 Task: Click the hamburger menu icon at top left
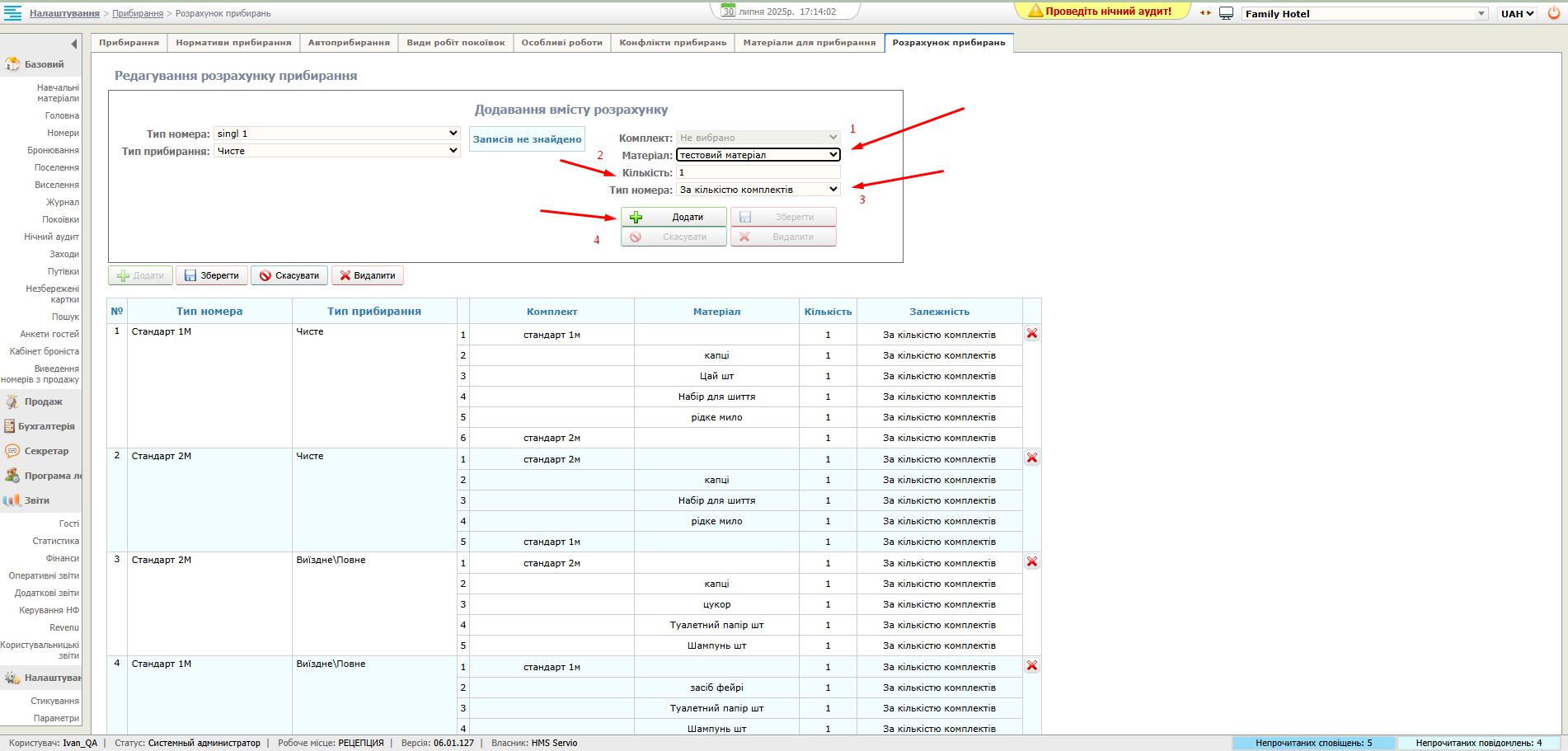12,13
